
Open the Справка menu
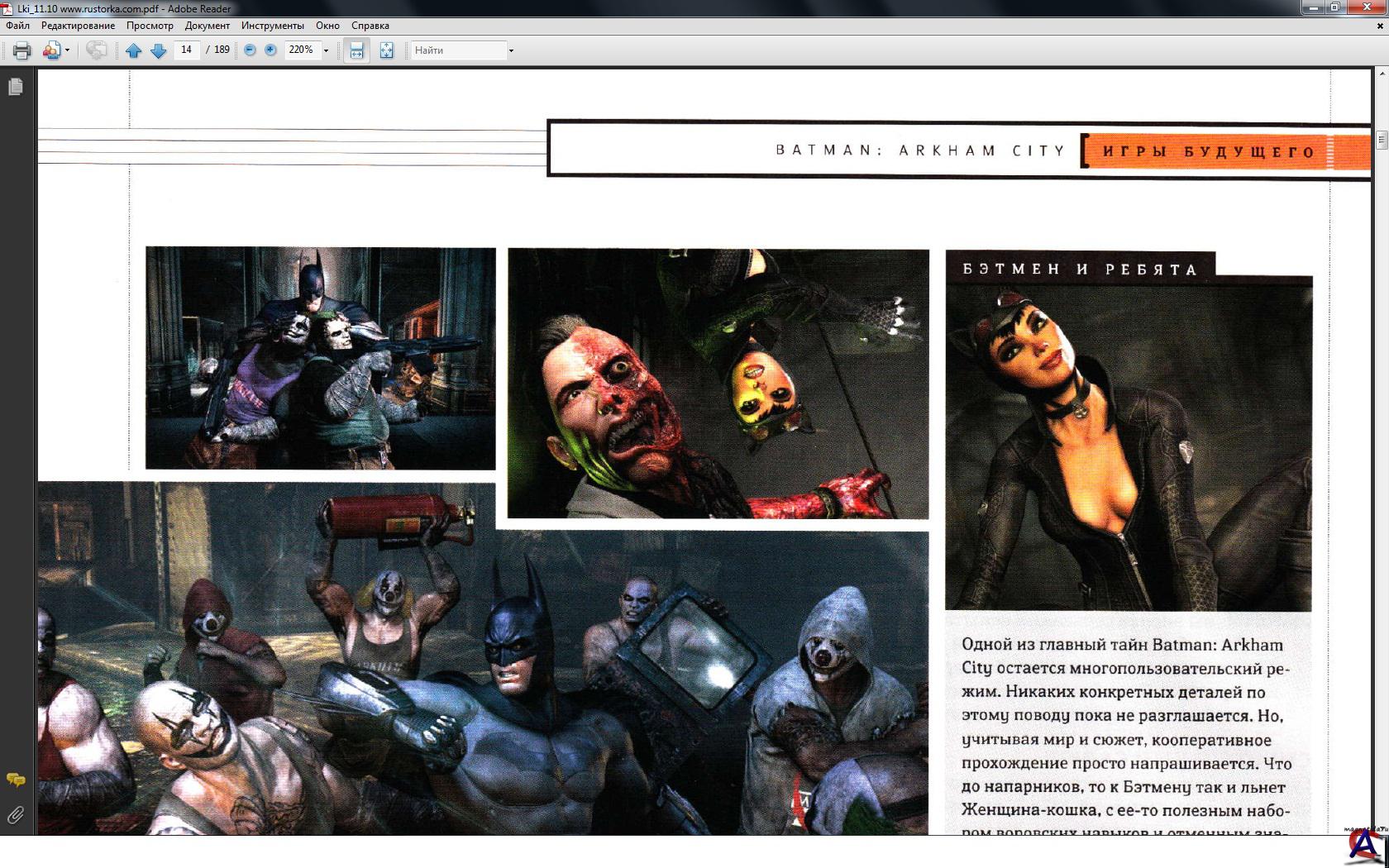(370, 26)
